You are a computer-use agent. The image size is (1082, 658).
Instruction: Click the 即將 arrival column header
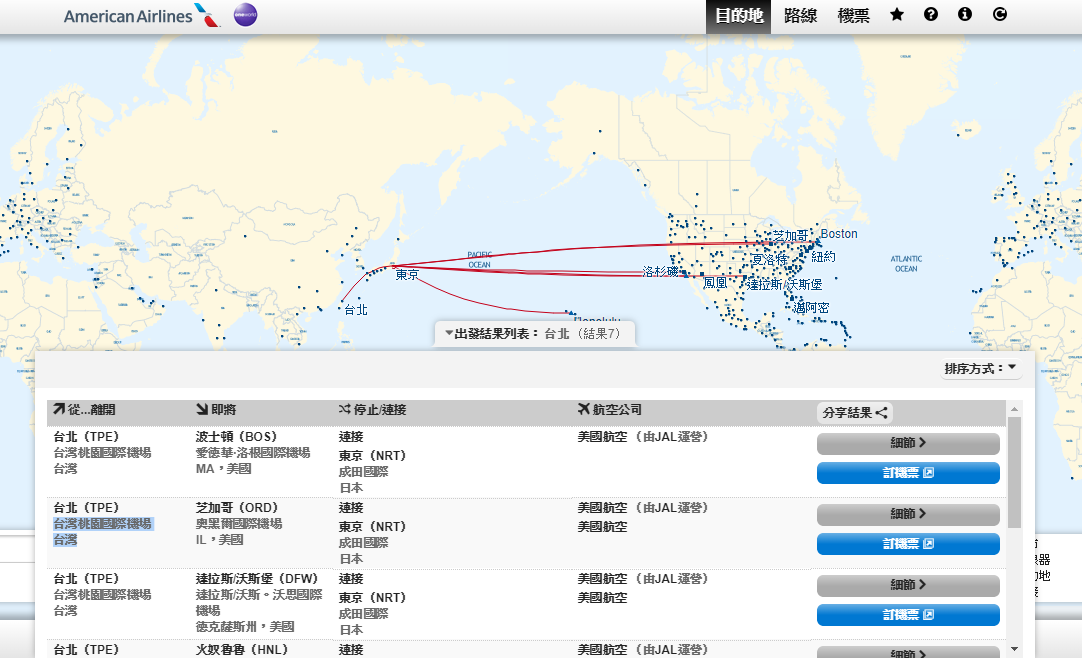[216, 410]
